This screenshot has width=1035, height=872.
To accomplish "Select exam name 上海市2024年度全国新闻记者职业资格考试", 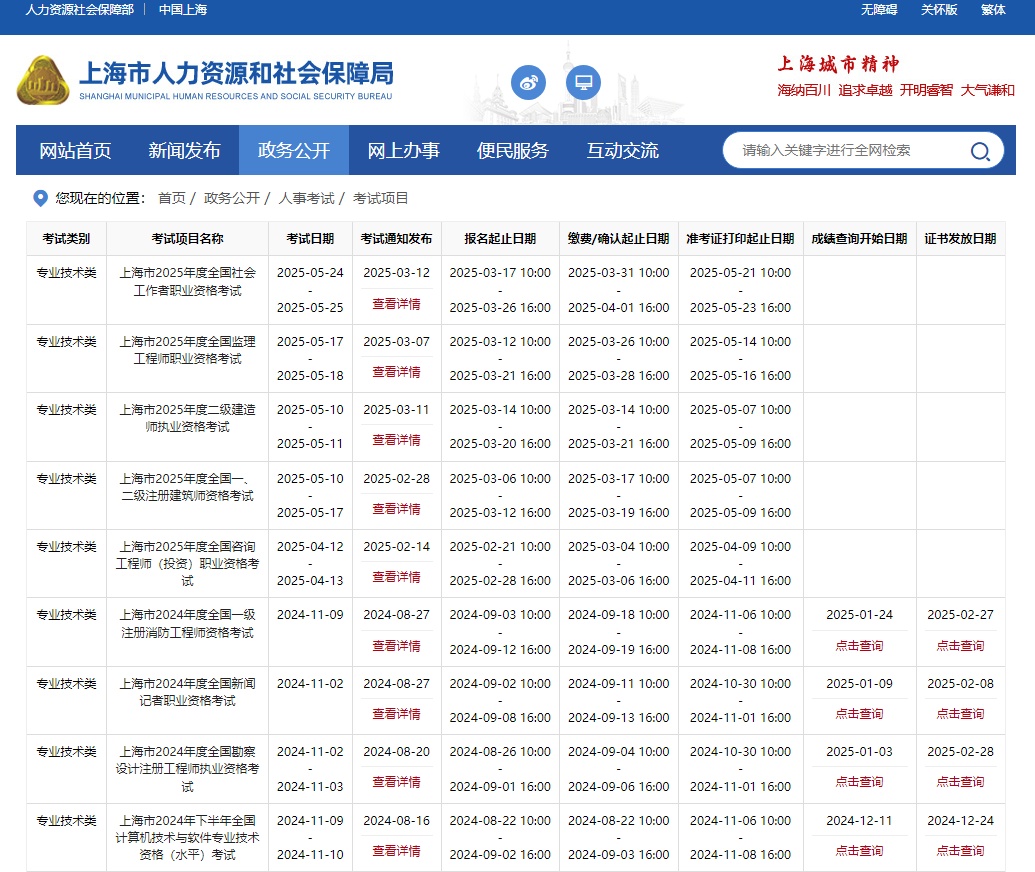I will [x=187, y=692].
